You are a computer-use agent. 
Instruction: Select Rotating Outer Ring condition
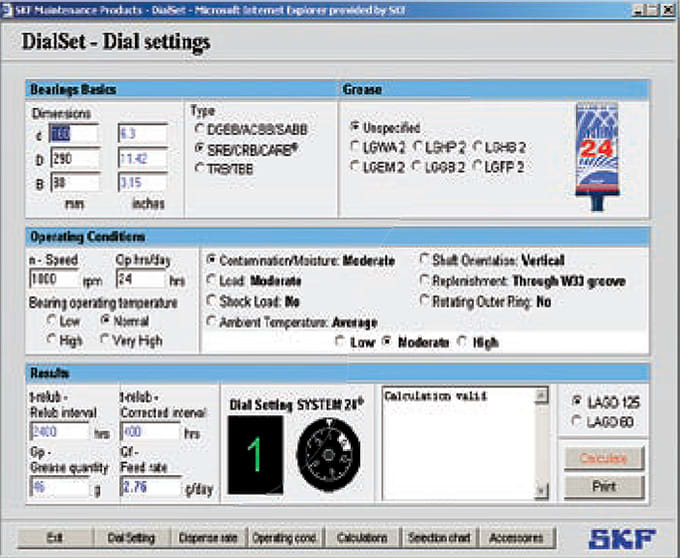tap(424, 300)
